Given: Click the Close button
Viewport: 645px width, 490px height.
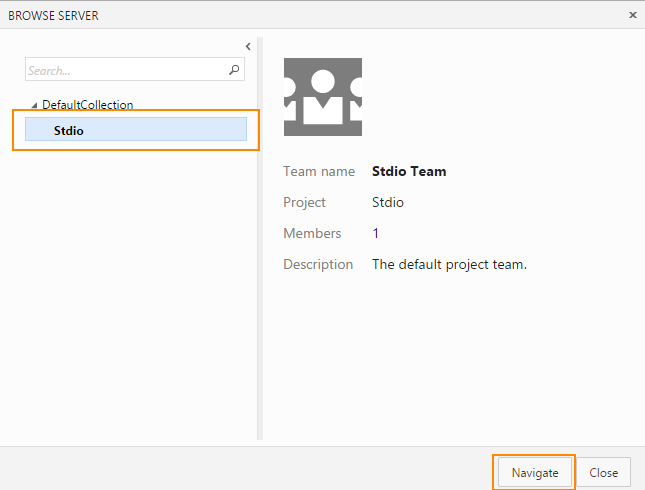Looking at the screenshot, I should (x=603, y=472).
